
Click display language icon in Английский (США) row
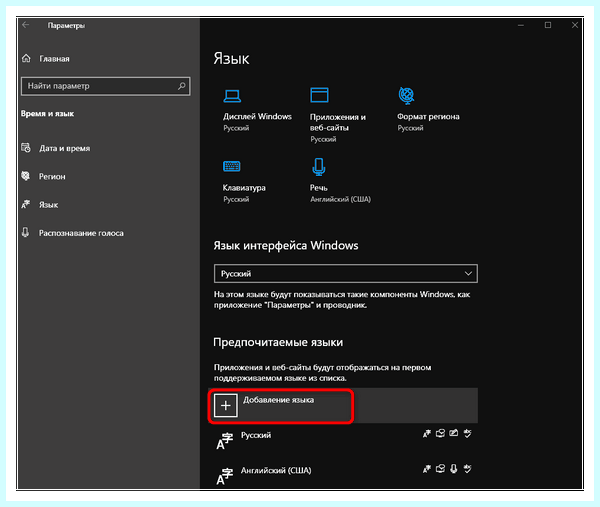427,469
